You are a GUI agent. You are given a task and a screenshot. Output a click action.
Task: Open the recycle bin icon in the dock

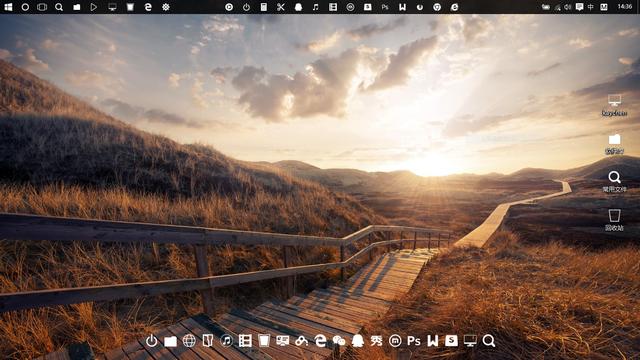click(x=264, y=340)
